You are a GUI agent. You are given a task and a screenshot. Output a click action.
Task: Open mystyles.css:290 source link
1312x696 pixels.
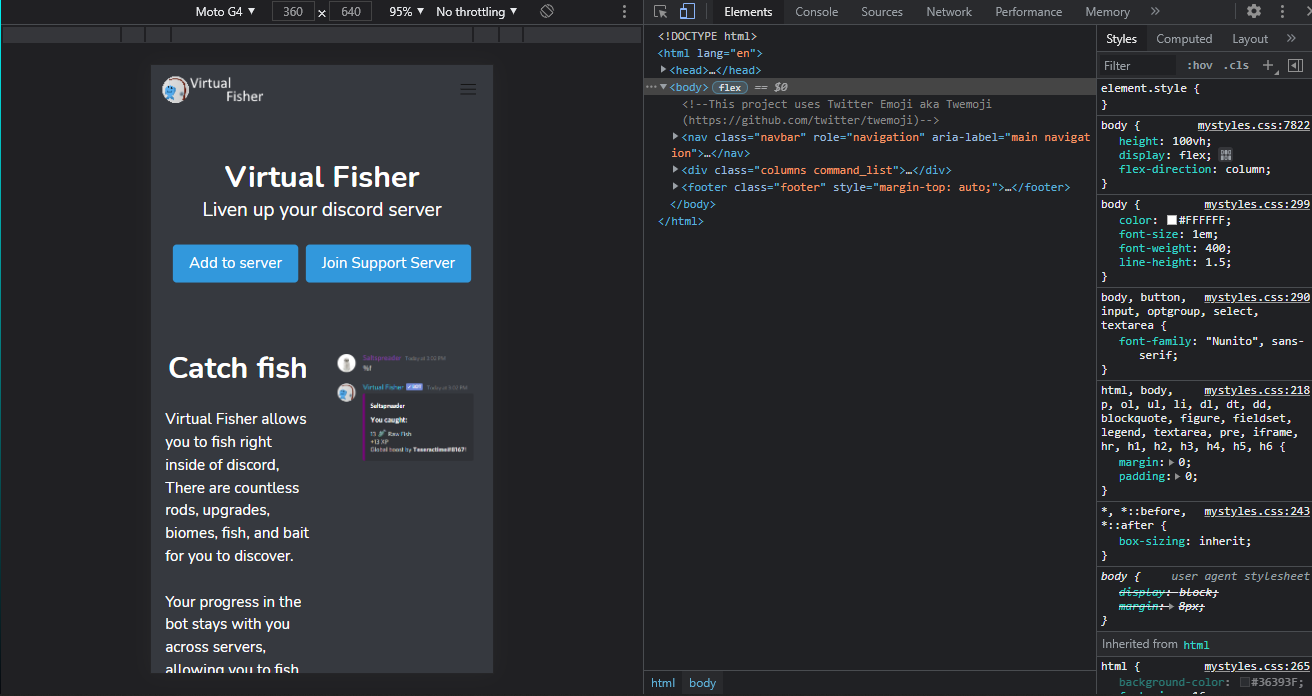click(1257, 297)
